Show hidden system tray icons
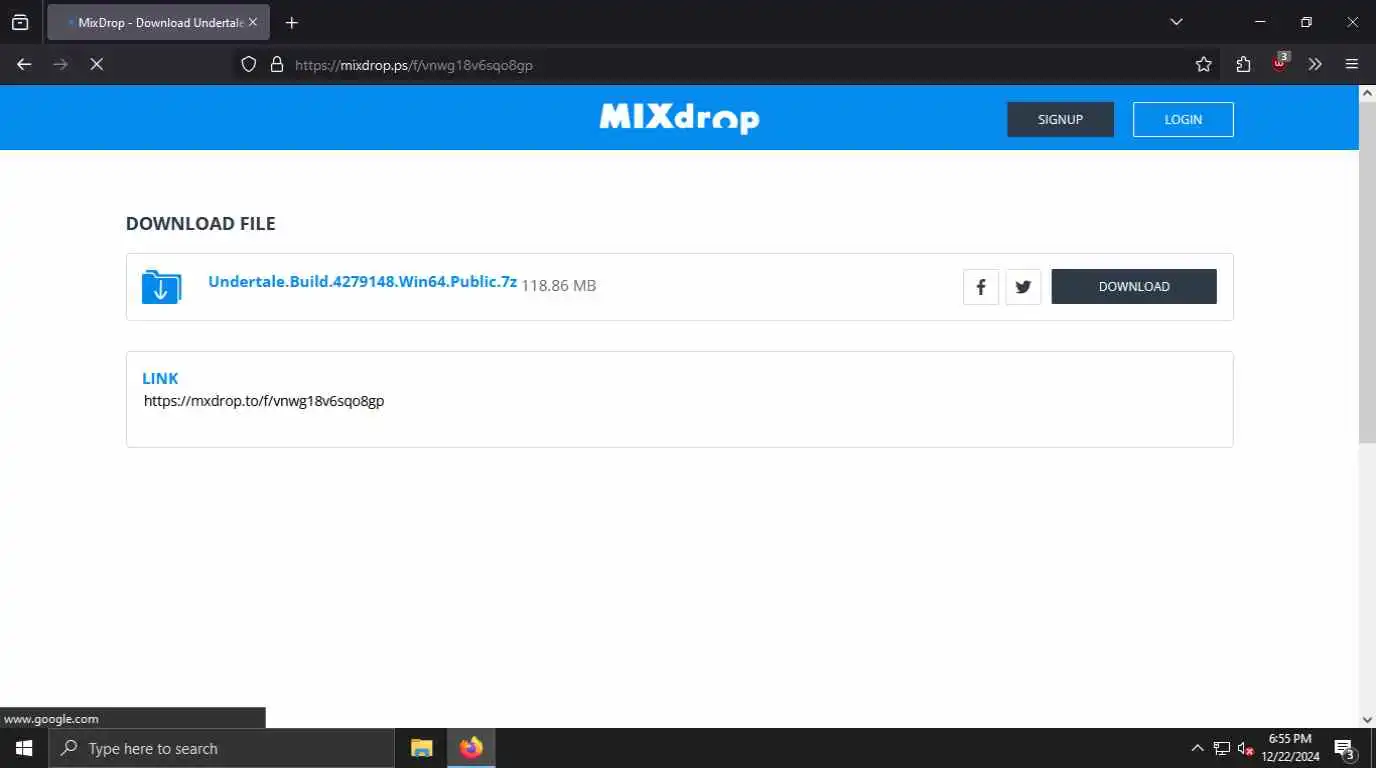Screen dimensions: 1376x768 [1197, 748]
